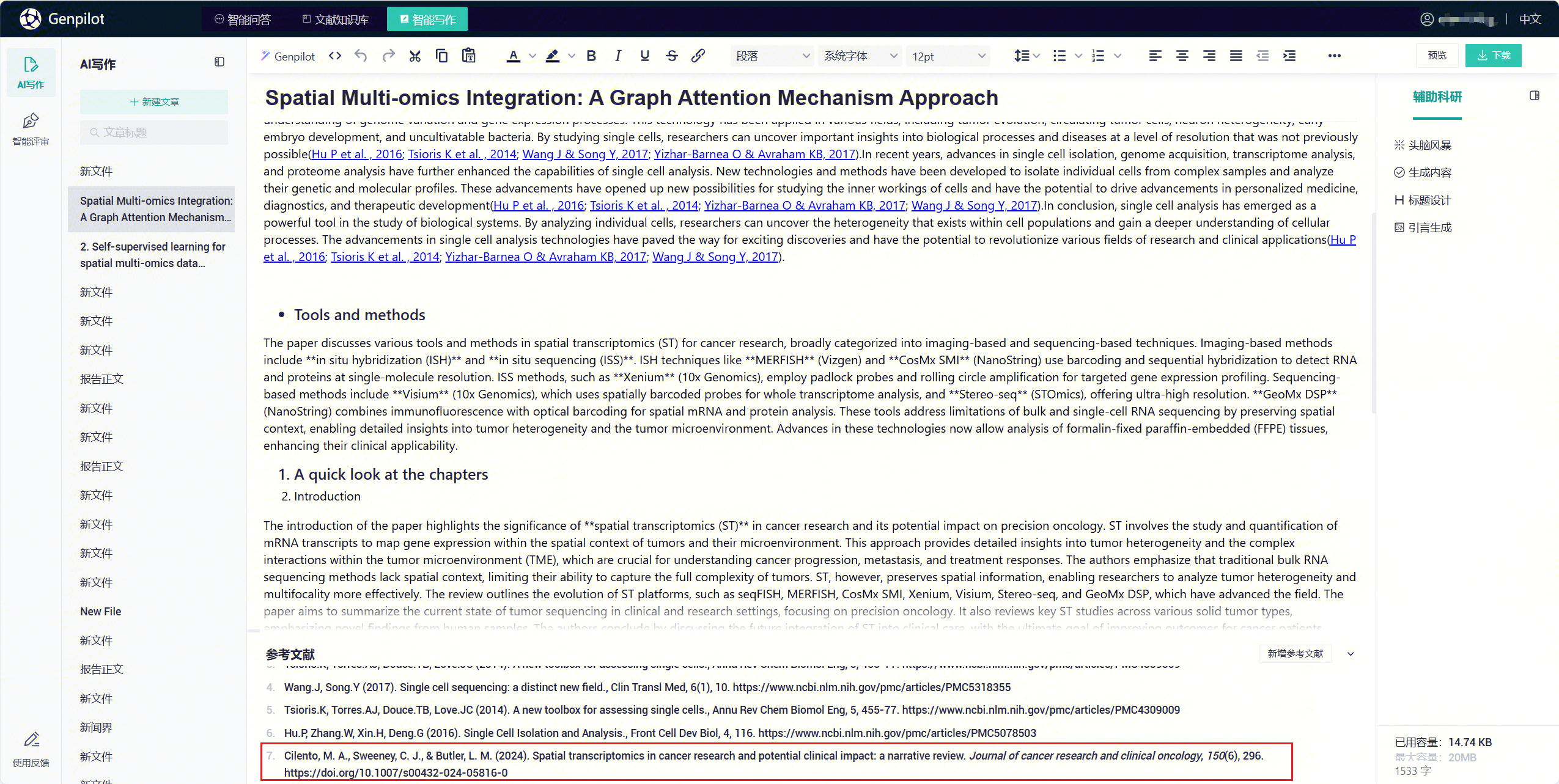
Task: Open more toolbar options ellipsis
Action: pos(1335,56)
